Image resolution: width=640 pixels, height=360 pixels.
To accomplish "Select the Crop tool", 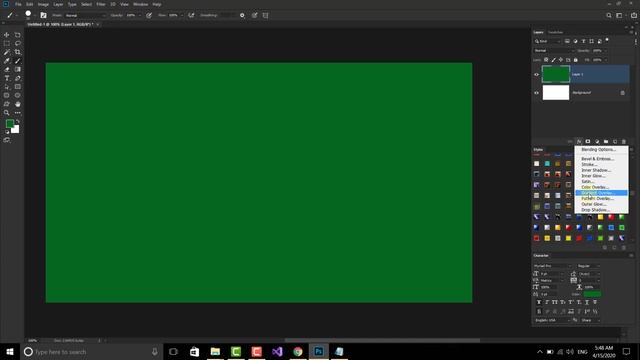I will tap(18, 52).
